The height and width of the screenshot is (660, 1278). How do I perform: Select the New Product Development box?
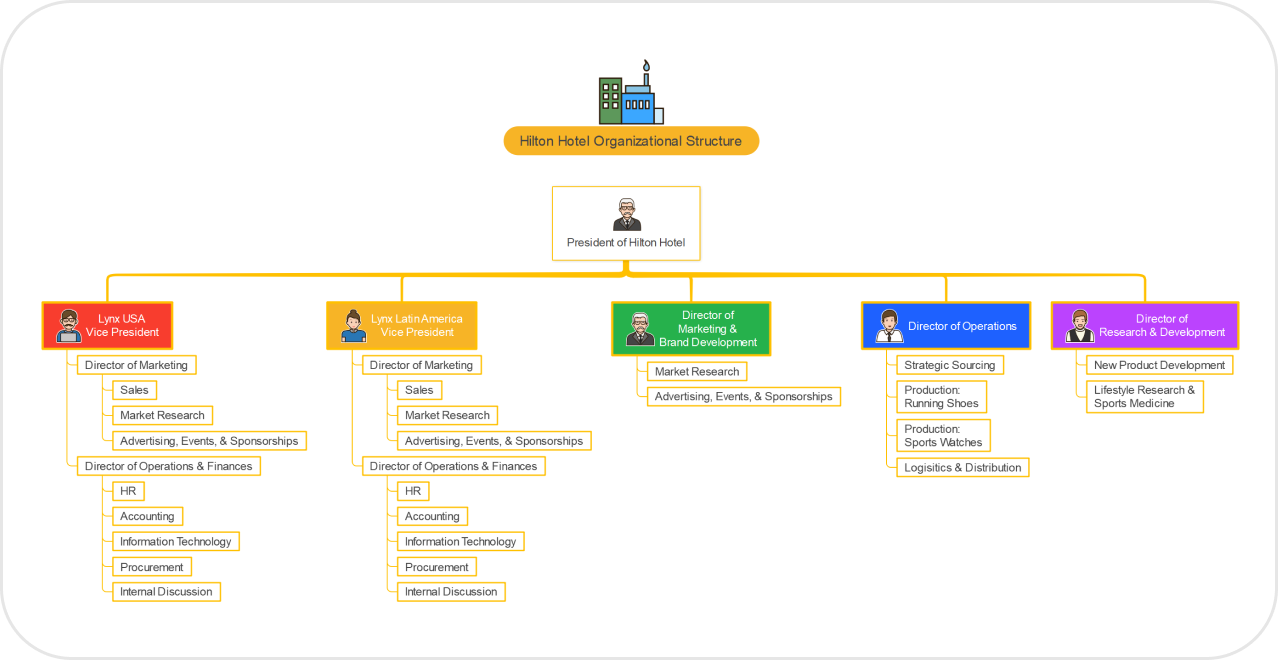click(x=1160, y=365)
